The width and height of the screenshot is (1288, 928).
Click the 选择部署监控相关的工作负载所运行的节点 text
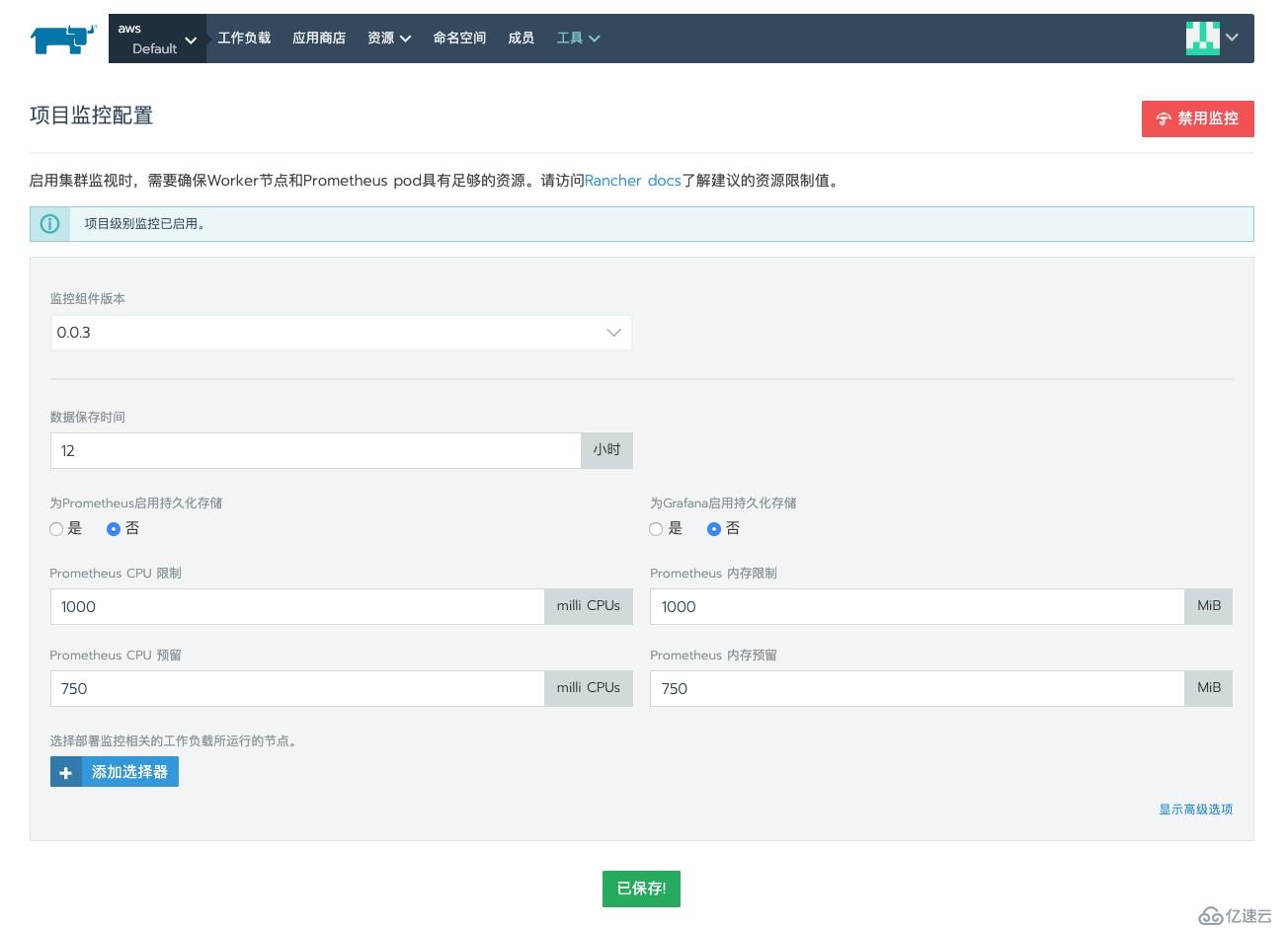(174, 740)
